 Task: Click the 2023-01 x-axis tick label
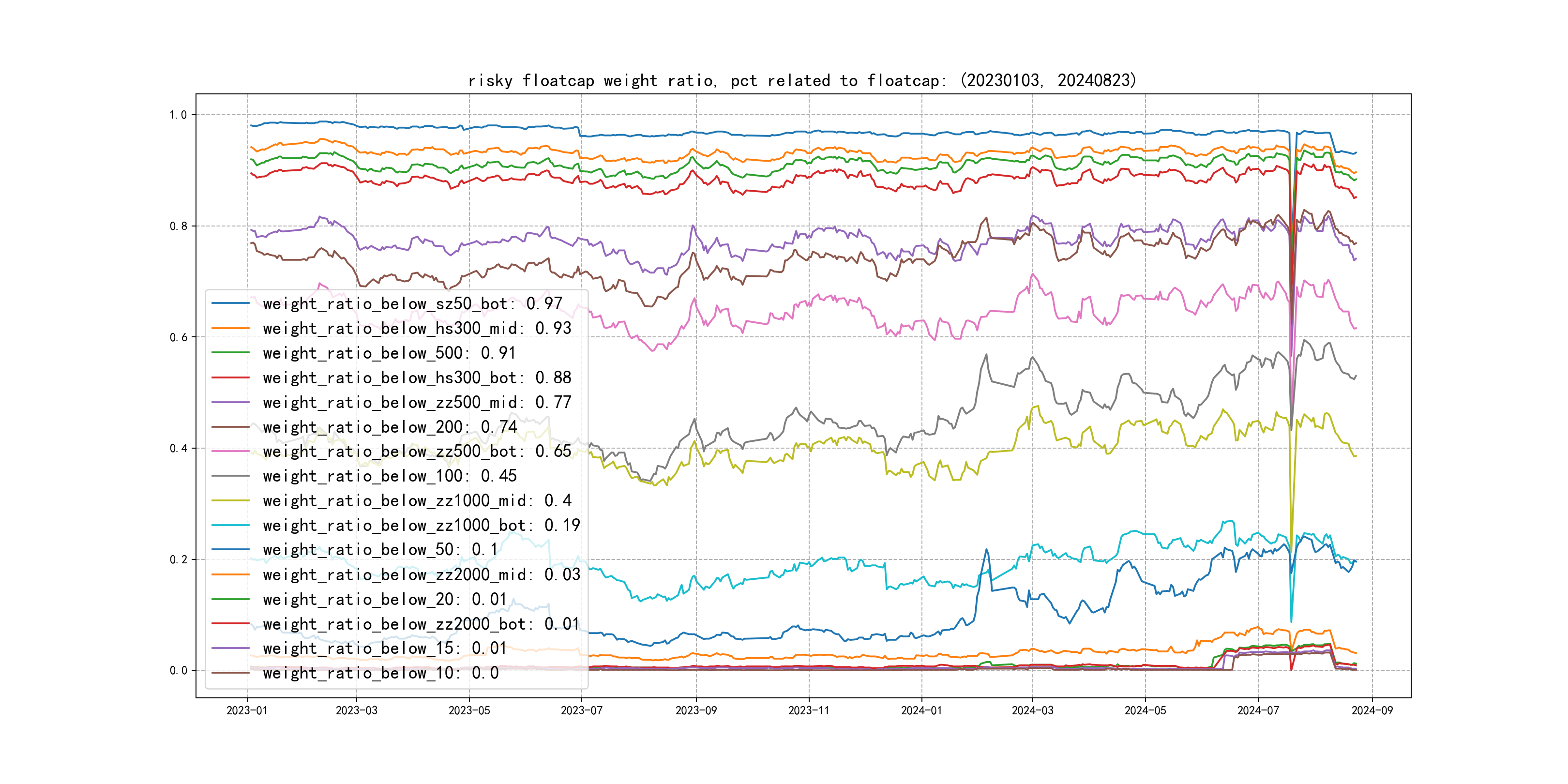(246, 710)
